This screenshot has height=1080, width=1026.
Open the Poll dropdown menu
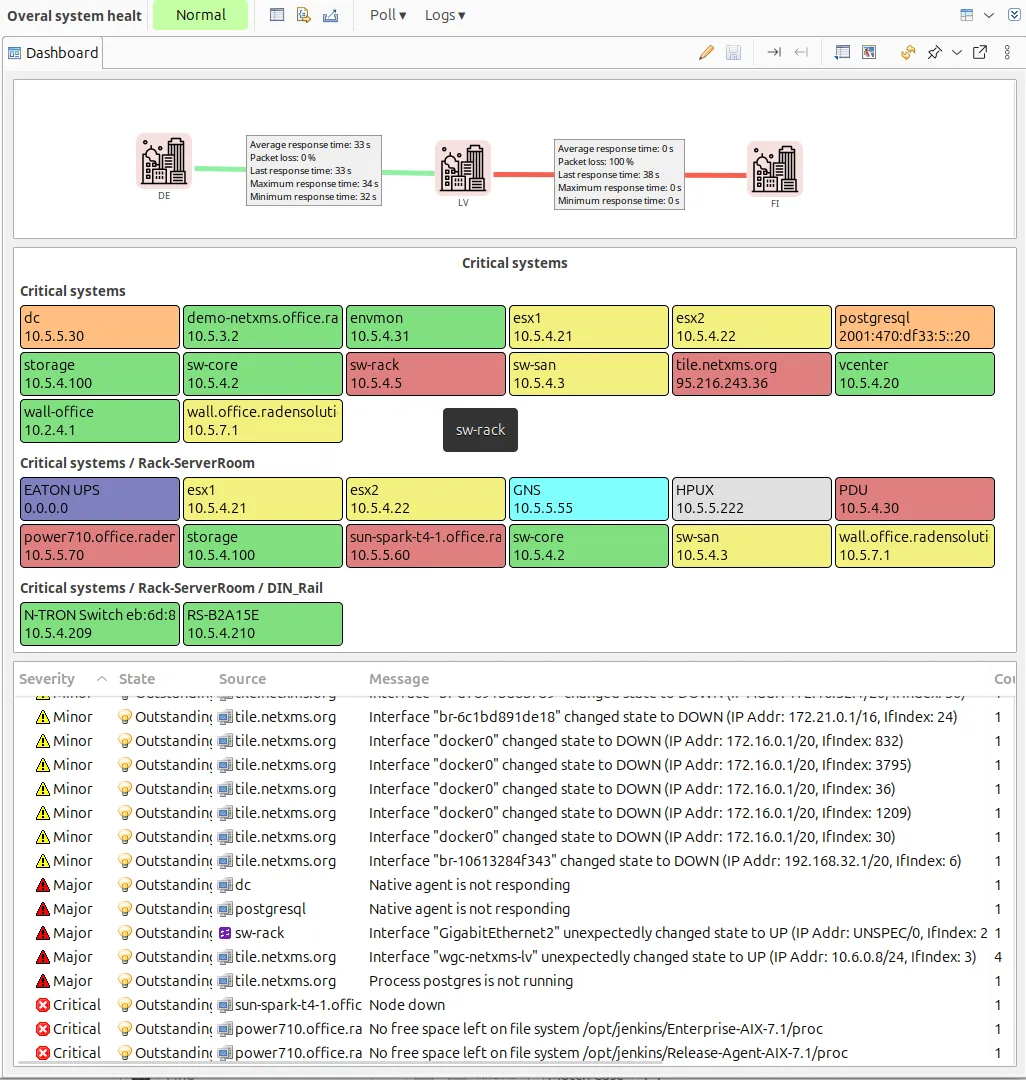point(386,15)
